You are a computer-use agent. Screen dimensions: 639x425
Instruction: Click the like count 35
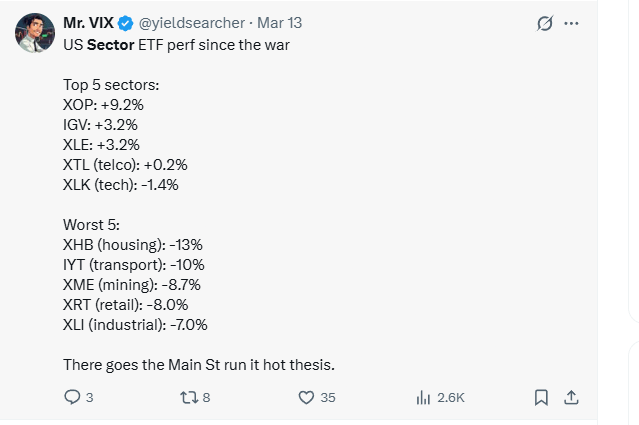point(328,397)
